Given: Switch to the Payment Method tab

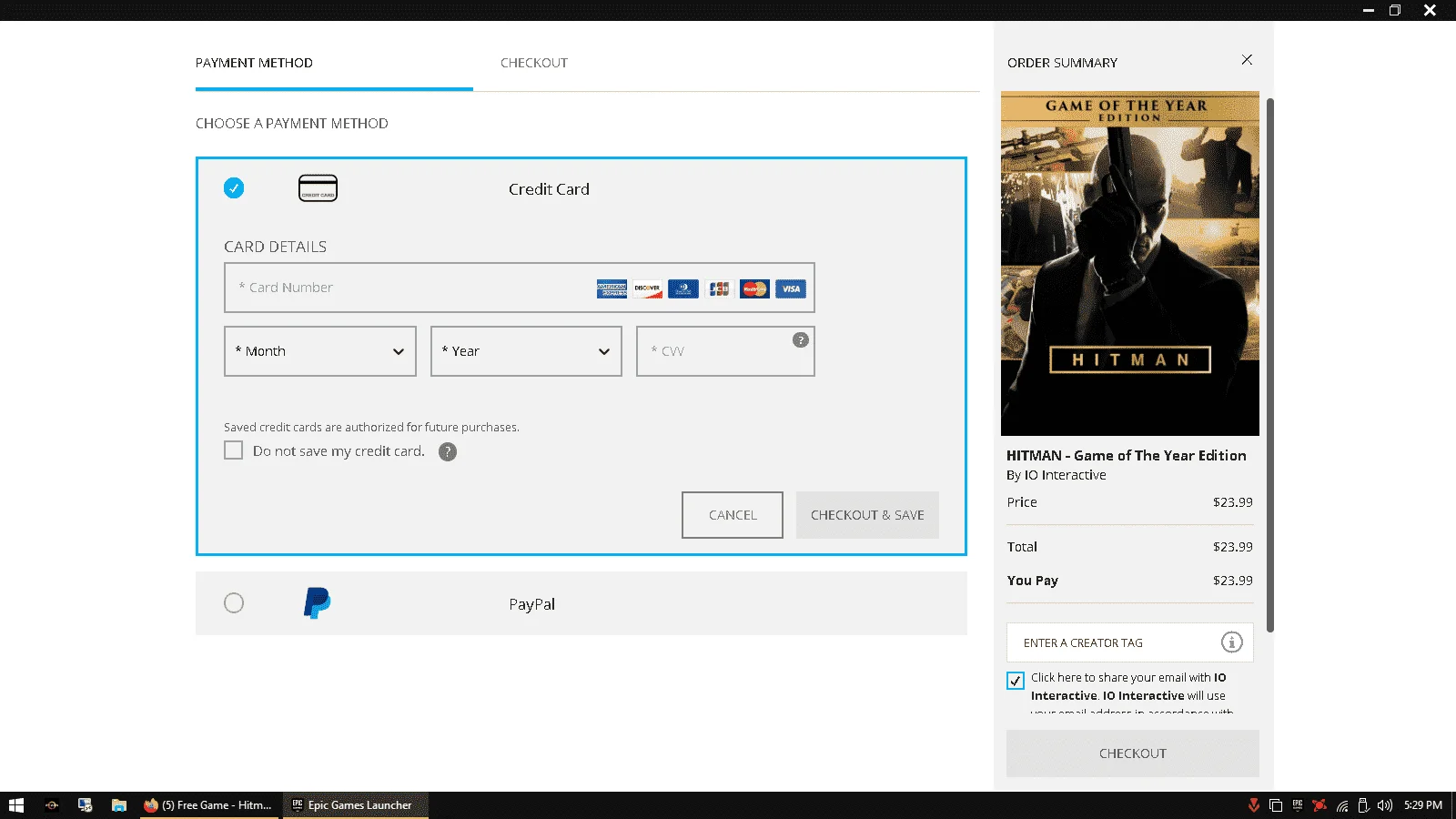Looking at the screenshot, I should 254,63.
